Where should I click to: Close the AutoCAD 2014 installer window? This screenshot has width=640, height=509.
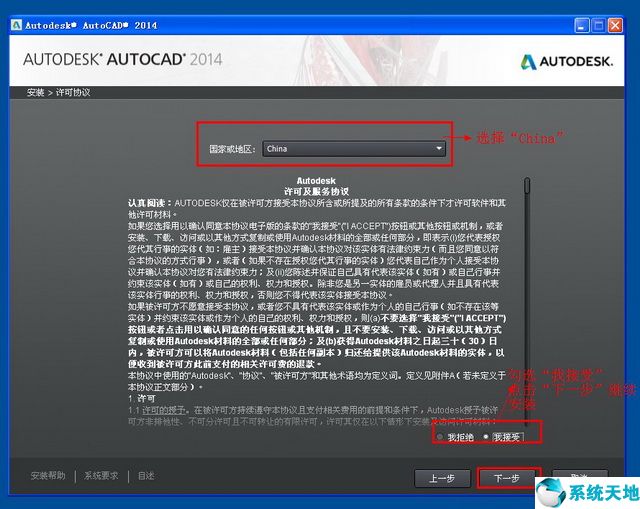pos(615,26)
